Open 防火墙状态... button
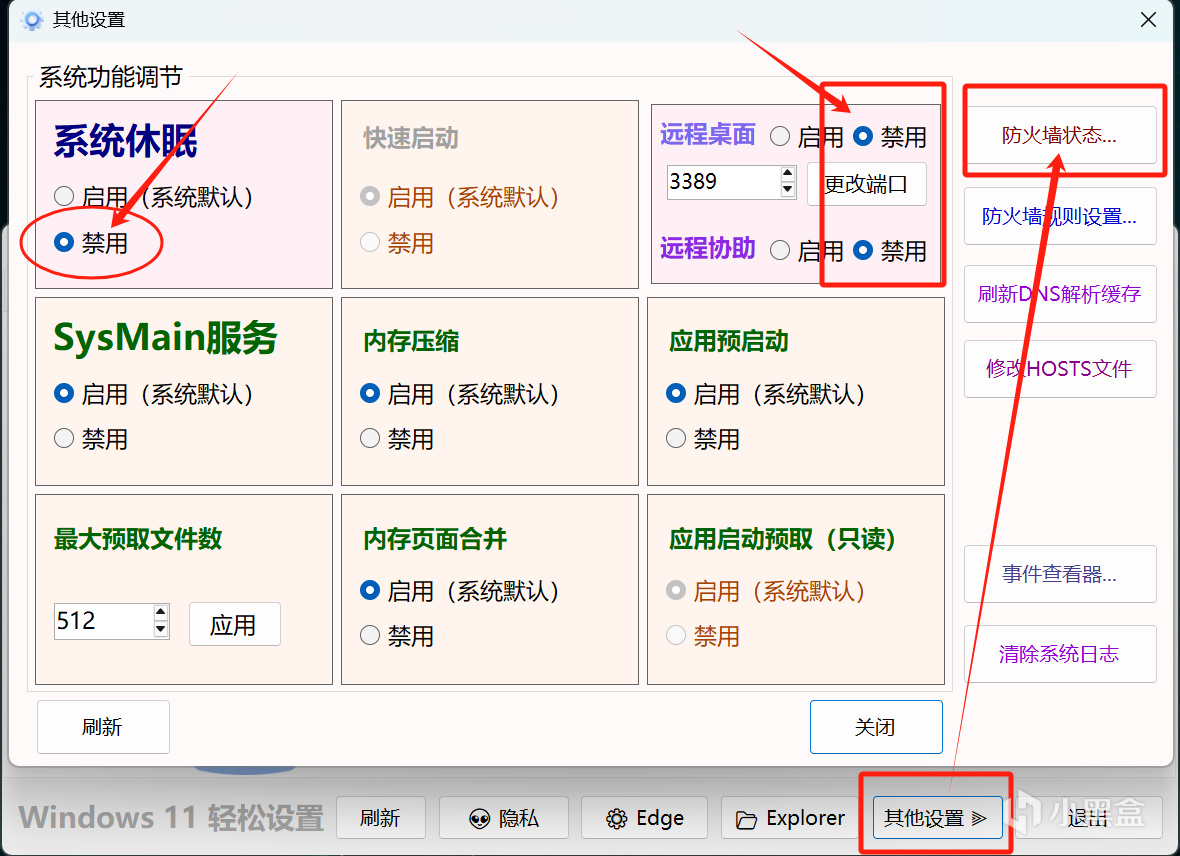 pyautogui.click(x=1060, y=136)
